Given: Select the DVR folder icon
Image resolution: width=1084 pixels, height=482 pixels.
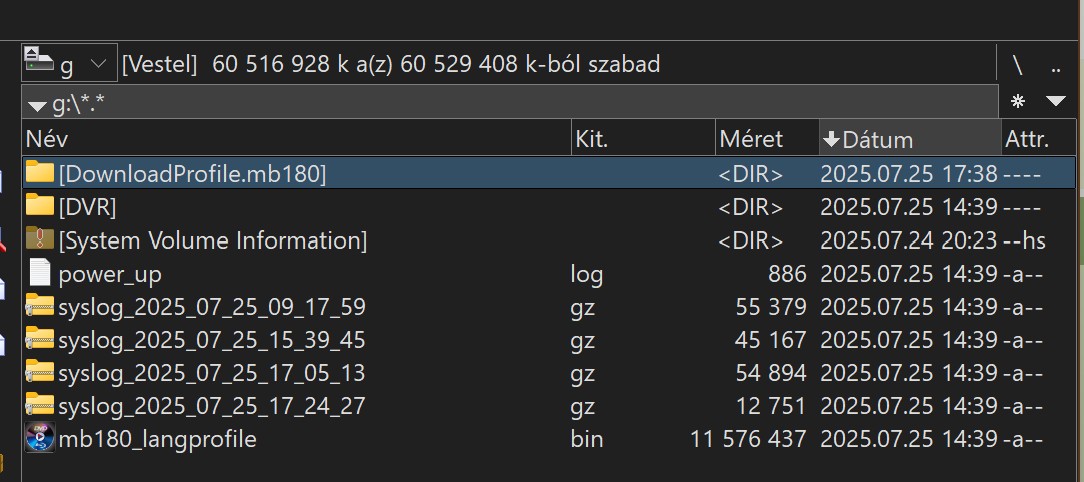Looking at the screenshot, I should 39,206.
